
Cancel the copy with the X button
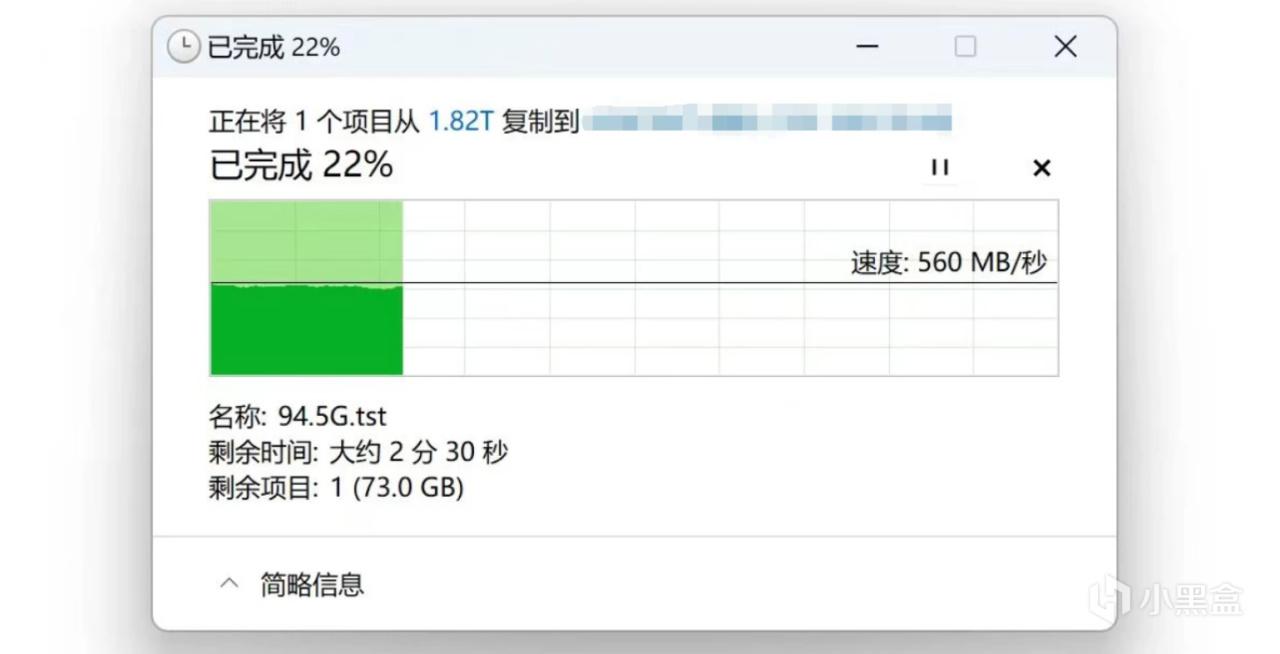point(1041,168)
